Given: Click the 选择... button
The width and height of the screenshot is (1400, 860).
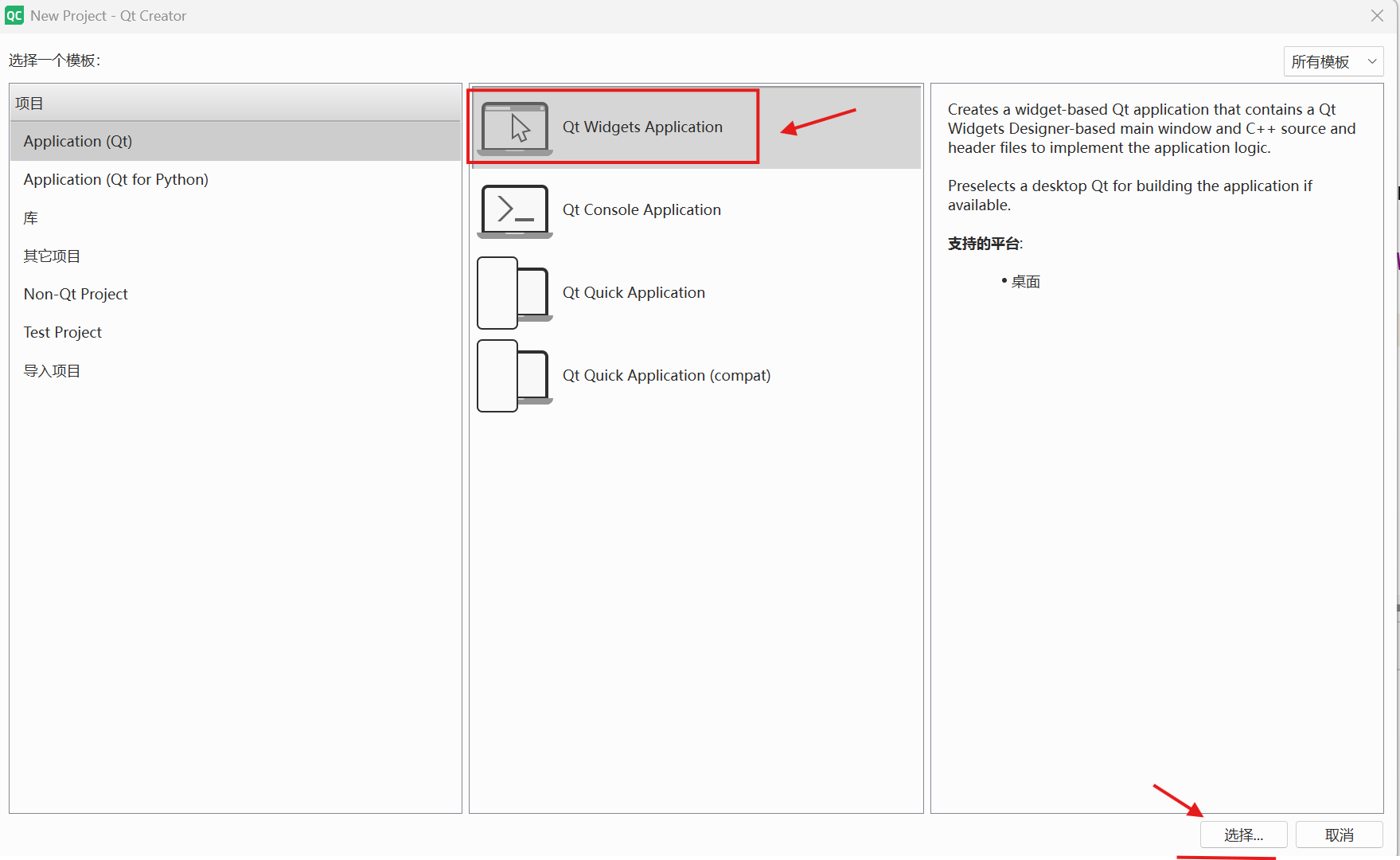Looking at the screenshot, I should pos(1243,835).
